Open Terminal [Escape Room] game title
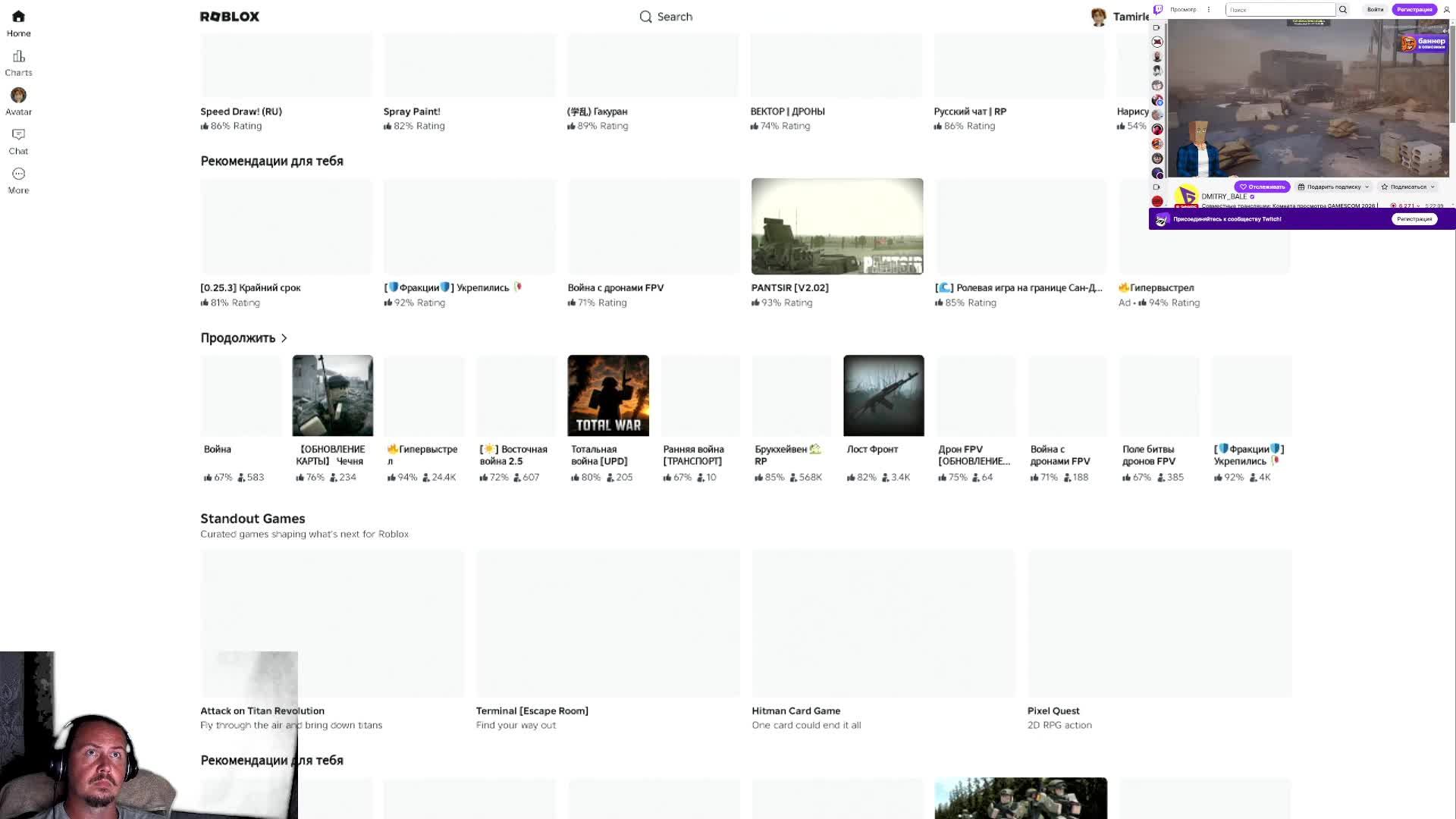 pyautogui.click(x=532, y=711)
